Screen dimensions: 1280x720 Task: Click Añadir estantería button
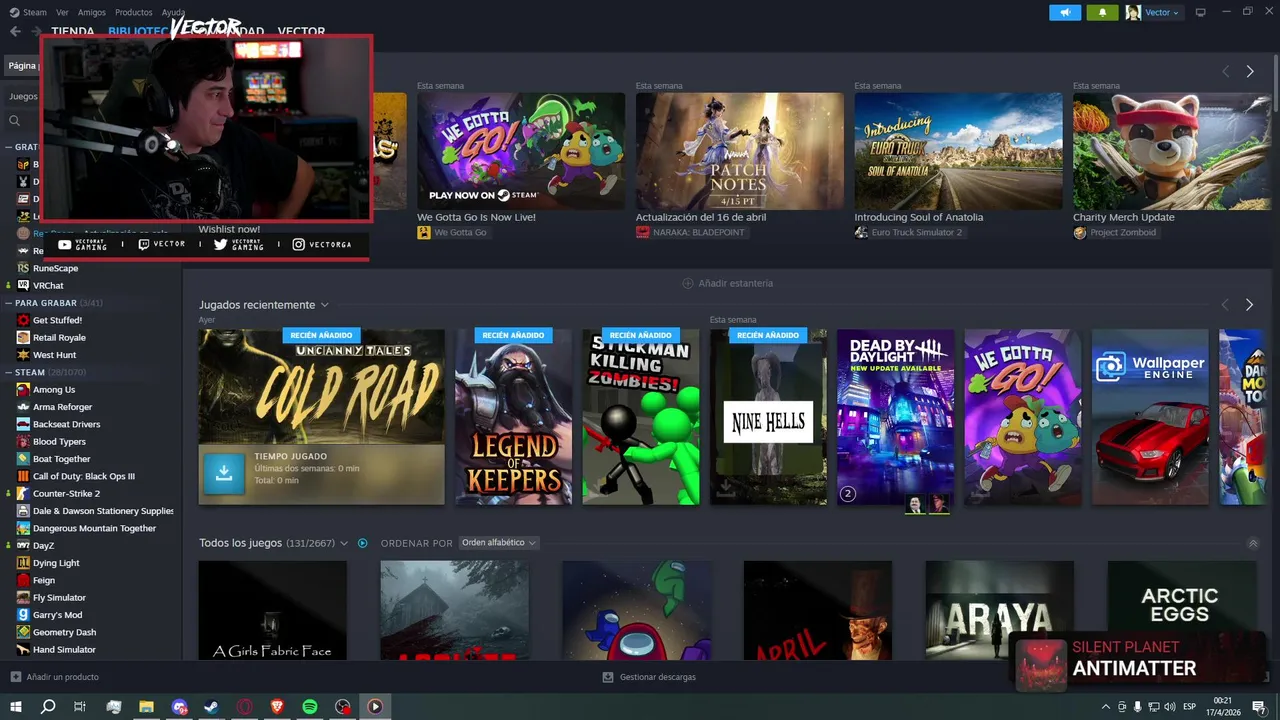(x=727, y=283)
